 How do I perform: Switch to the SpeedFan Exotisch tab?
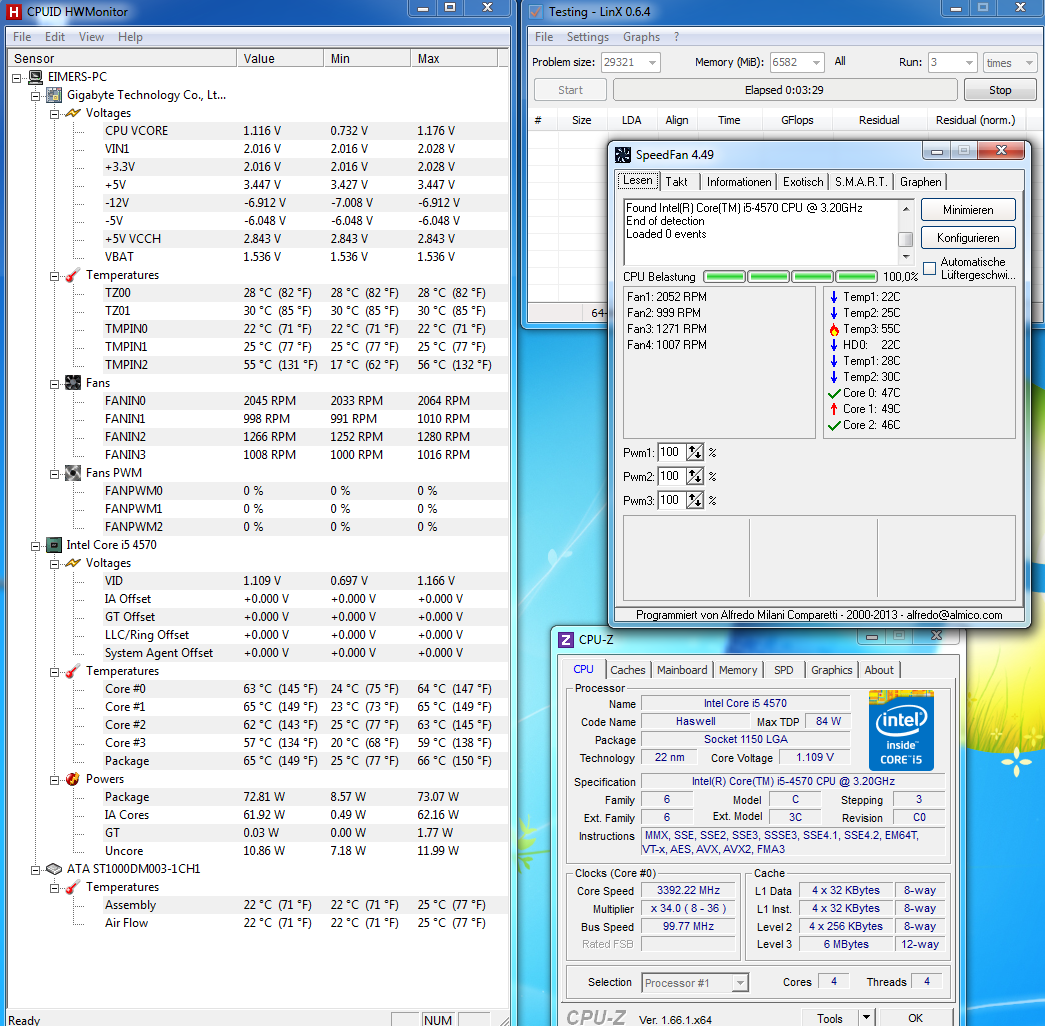802,181
